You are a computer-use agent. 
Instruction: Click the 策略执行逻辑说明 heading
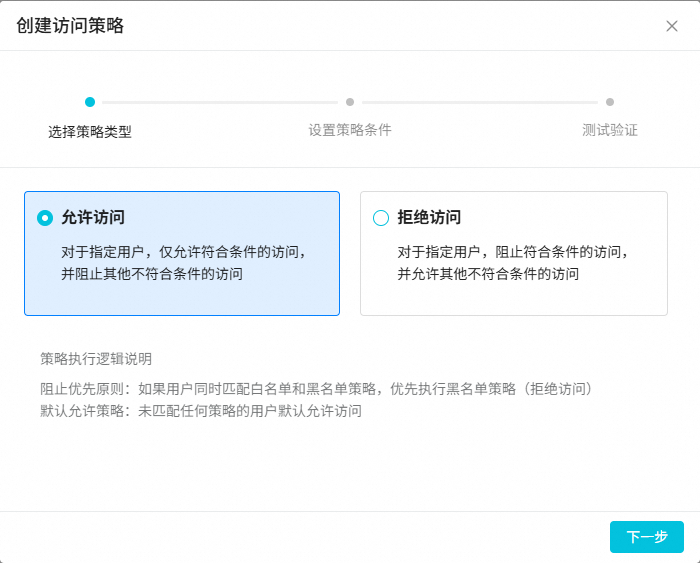tap(96, 359)
